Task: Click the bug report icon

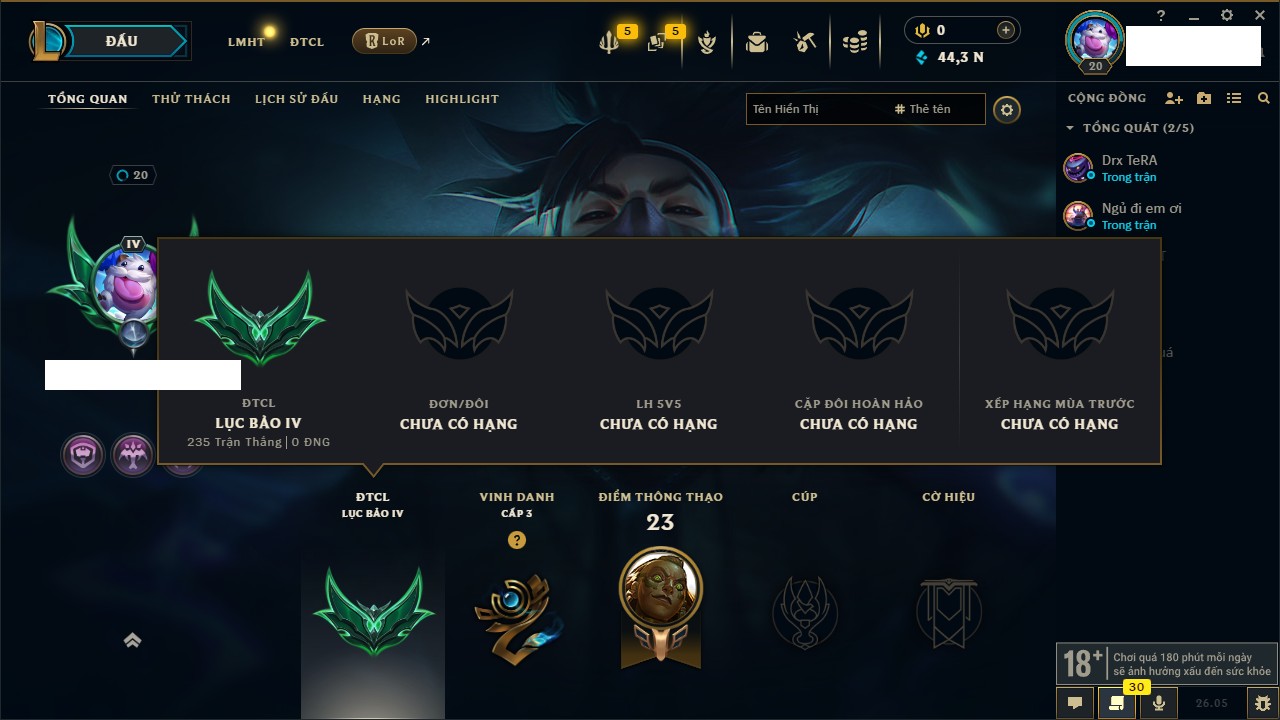Action: pos(1262,703)
